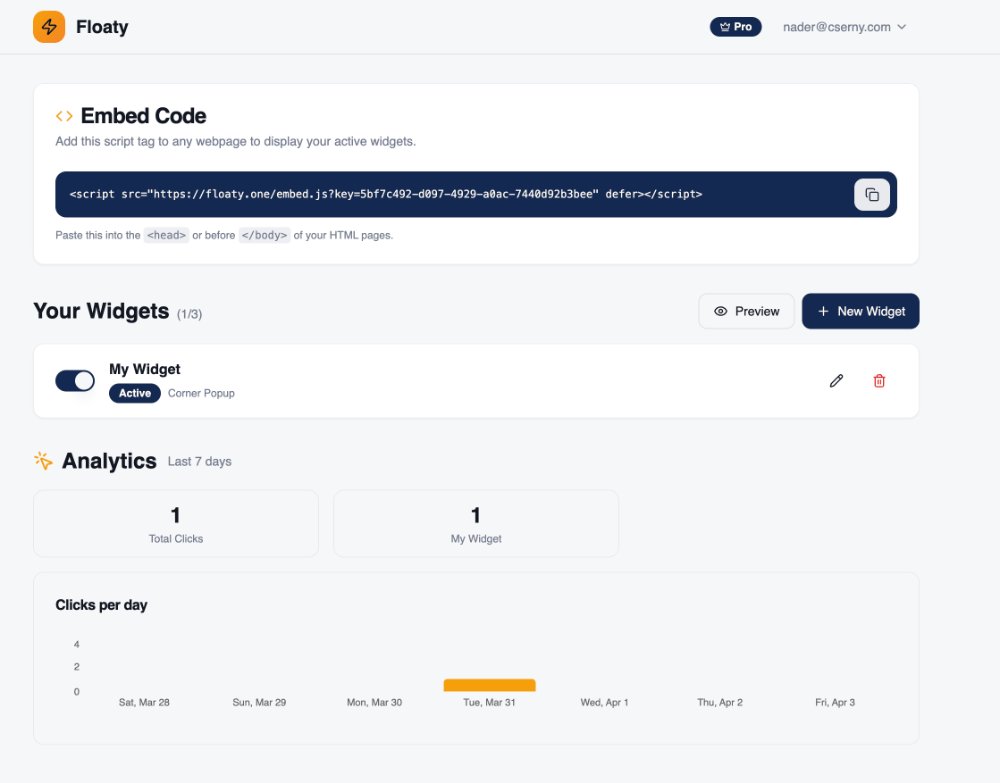The width and height of the screenshot is (1000, 783).
Task: Click the plus icon on New Widget
Action: (x=823, y=311)
